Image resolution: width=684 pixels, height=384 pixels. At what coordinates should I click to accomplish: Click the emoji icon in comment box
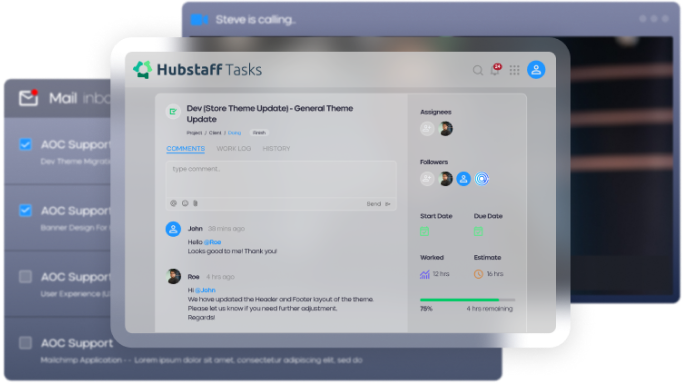click(185, 203)
